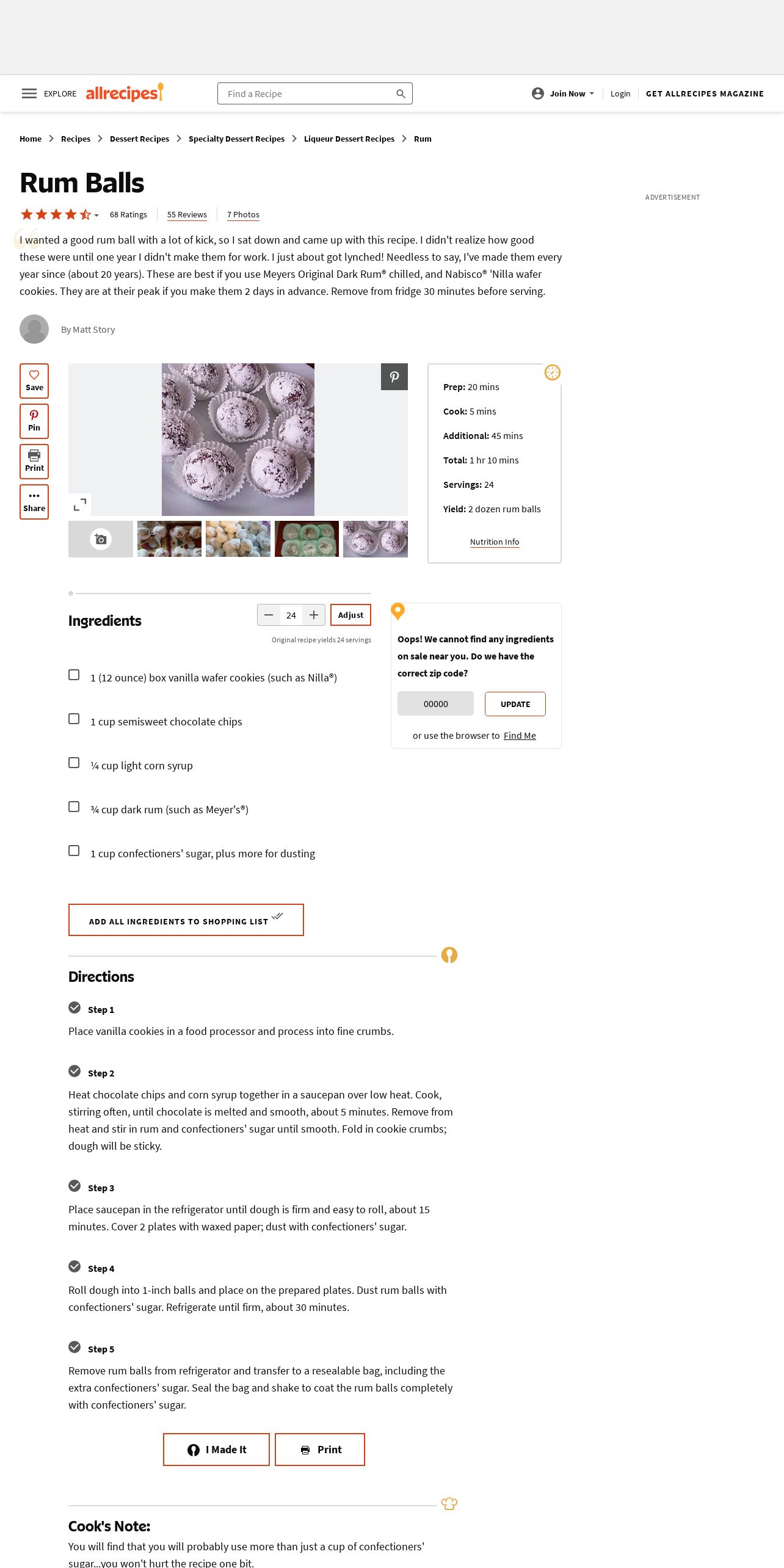
Task: Expand the photo with fullscreen icon
Action: point(80,504)
